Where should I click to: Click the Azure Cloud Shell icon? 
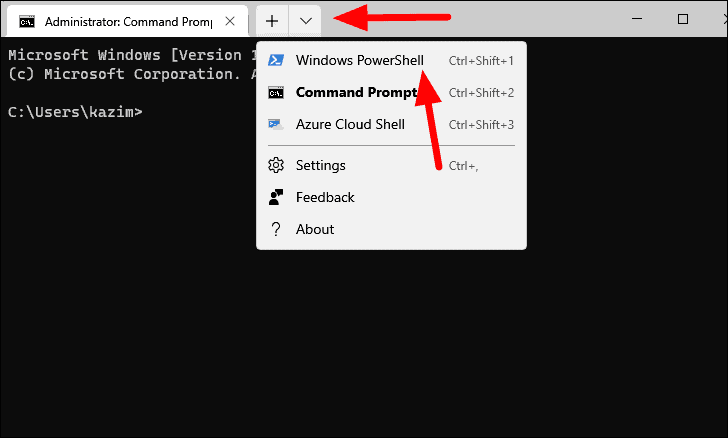click(x=276, y=124)
